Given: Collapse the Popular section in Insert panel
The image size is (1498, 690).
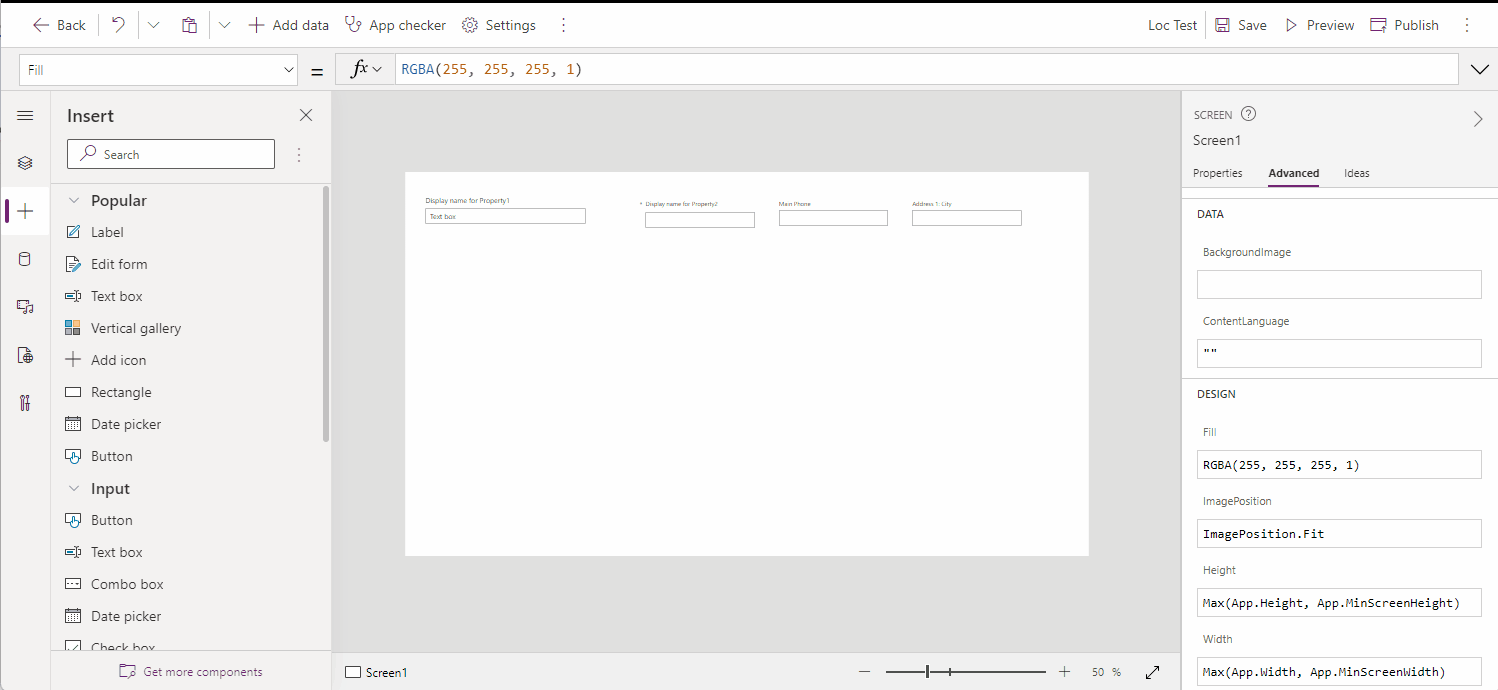Looking at the screenshot, I should (x=74, y=200).
